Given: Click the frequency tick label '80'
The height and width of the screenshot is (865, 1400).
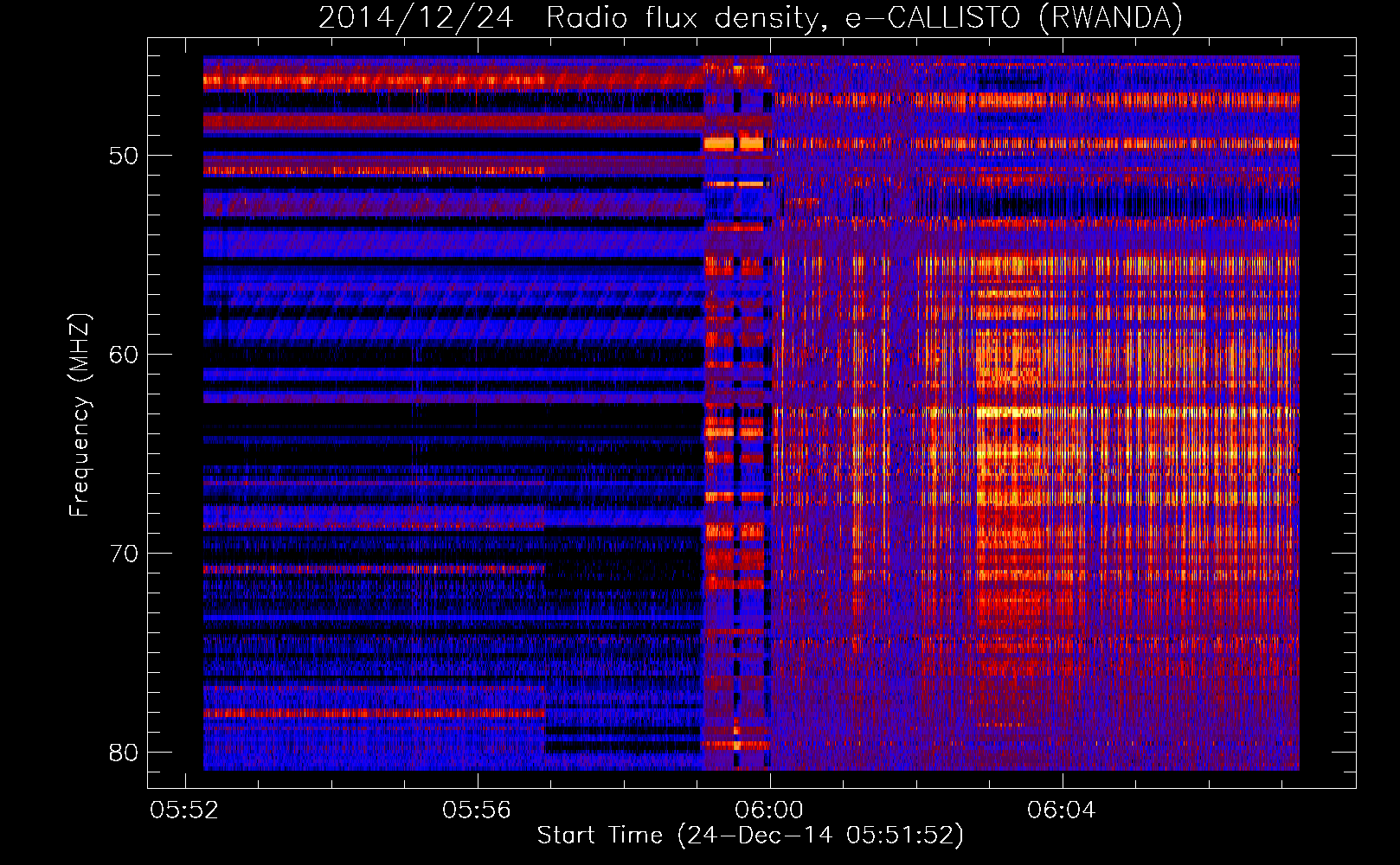Looking at the screenshot, I should [x=125, y=753].
